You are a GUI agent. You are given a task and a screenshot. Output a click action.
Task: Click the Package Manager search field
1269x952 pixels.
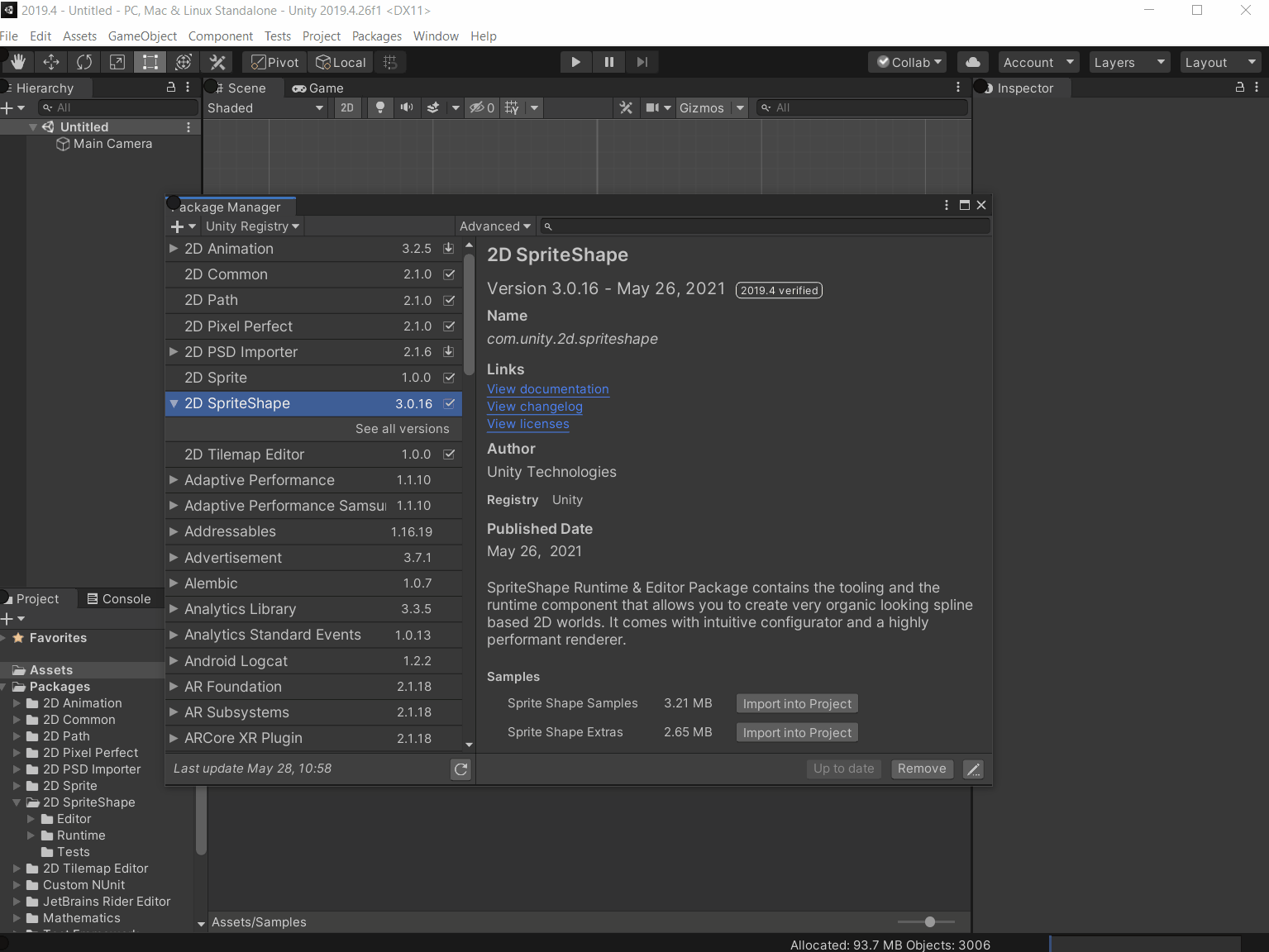click(765, 226)
